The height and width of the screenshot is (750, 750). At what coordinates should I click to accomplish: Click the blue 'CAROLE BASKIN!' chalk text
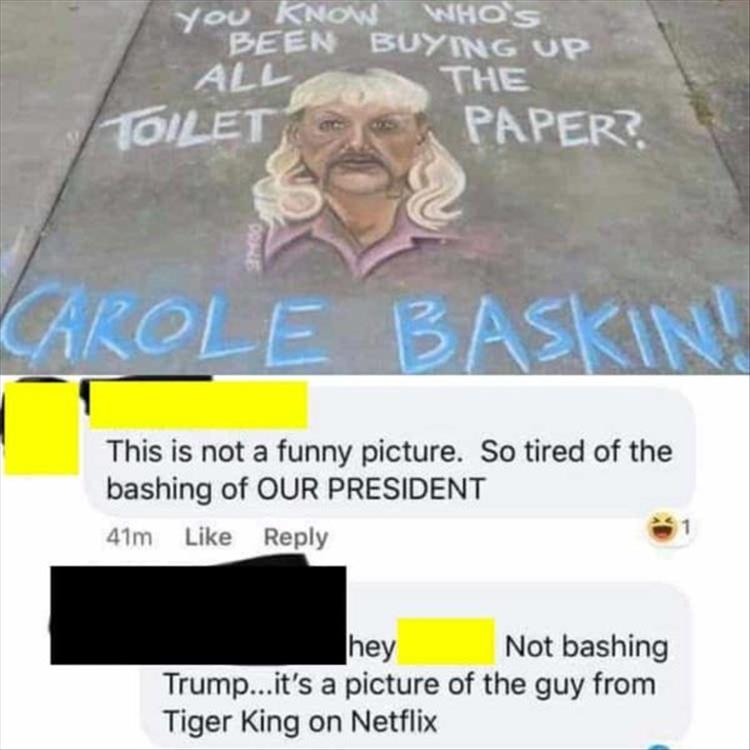[x=375, y=330]
